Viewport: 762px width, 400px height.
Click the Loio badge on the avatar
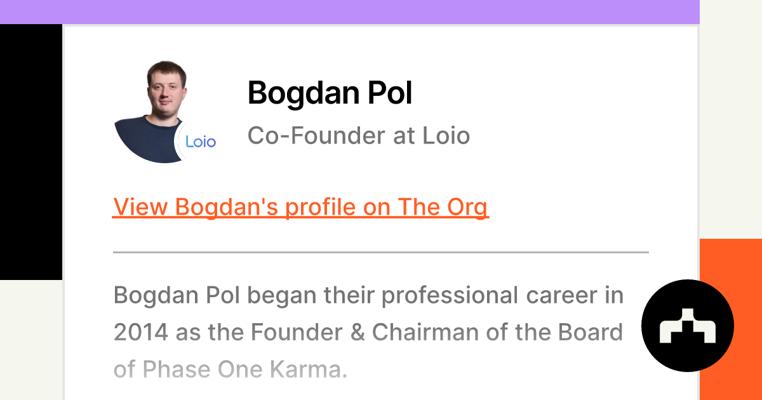pos(200,141)
